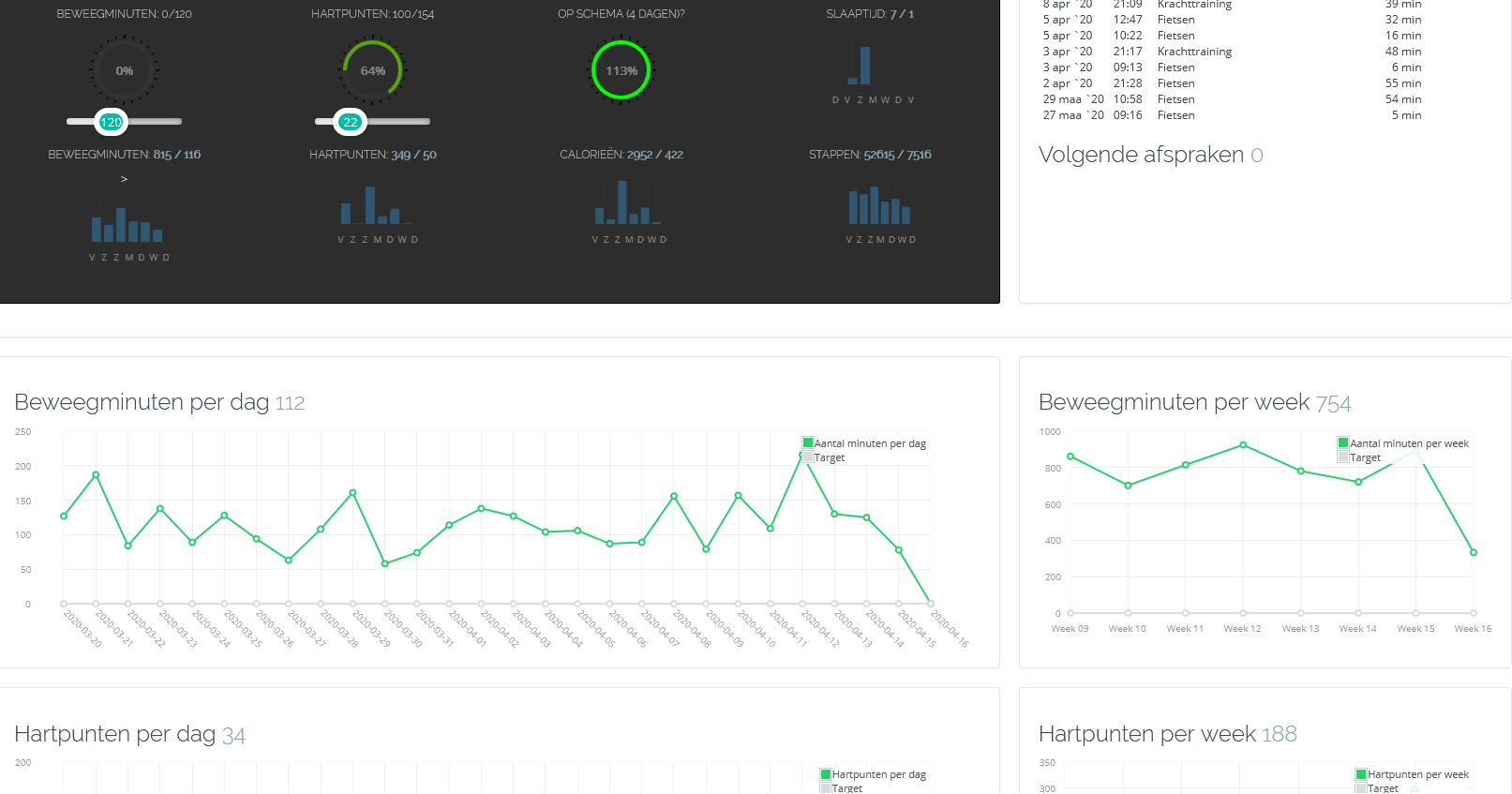The width and height of the screenshot is (1512, 794).
Task: Toggle Target legend in Hartpunten per dag chart
Action: point(842,788)
